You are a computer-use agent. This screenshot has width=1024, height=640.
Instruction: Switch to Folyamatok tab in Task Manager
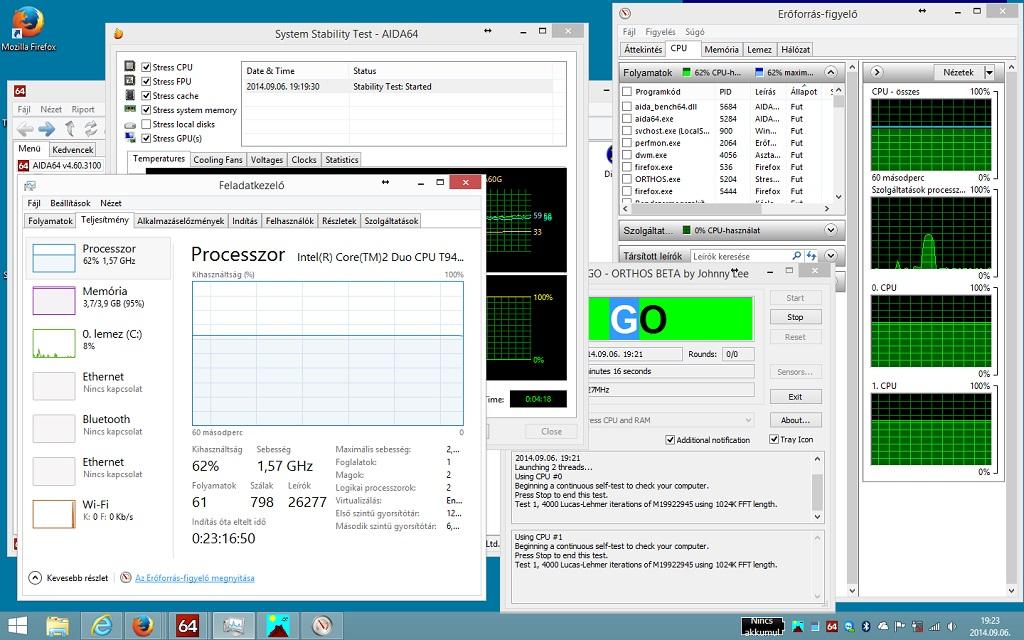tap(50, 221)
